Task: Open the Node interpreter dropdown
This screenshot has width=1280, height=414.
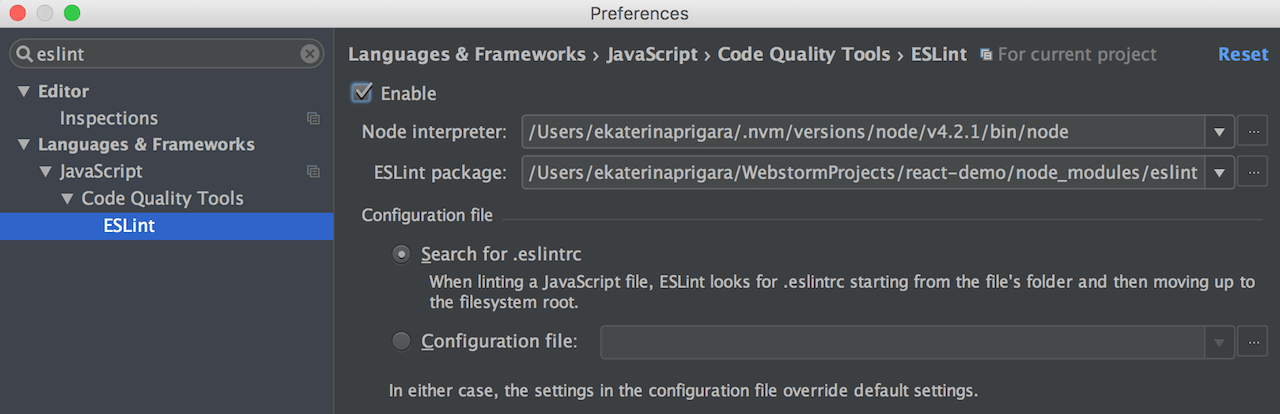Action: pyautogui.click(x=1218, y=131)
